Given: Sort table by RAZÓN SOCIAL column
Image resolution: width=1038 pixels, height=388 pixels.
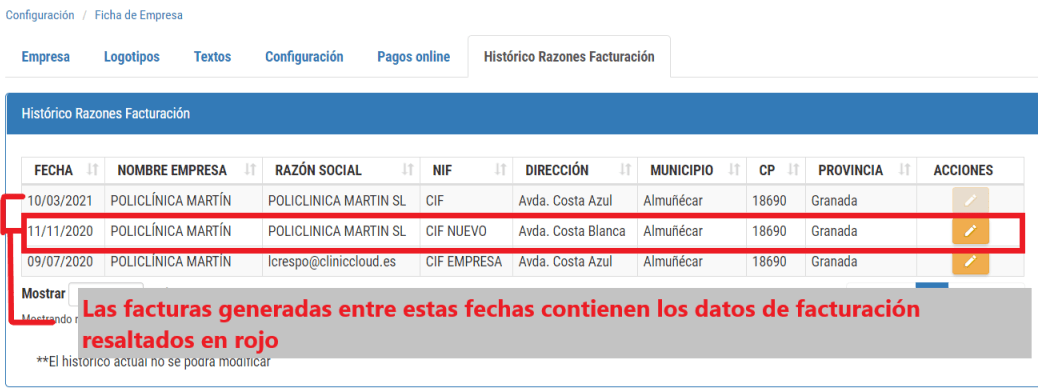Looking at the screenshot, I should 341,170.
